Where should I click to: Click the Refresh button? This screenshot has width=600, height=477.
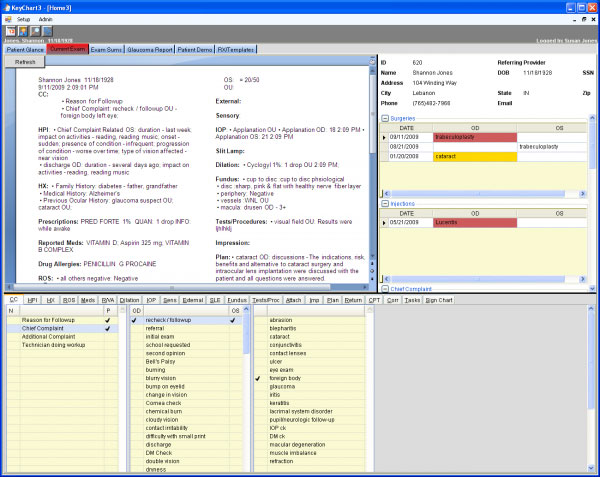click(x=25, y=62)
